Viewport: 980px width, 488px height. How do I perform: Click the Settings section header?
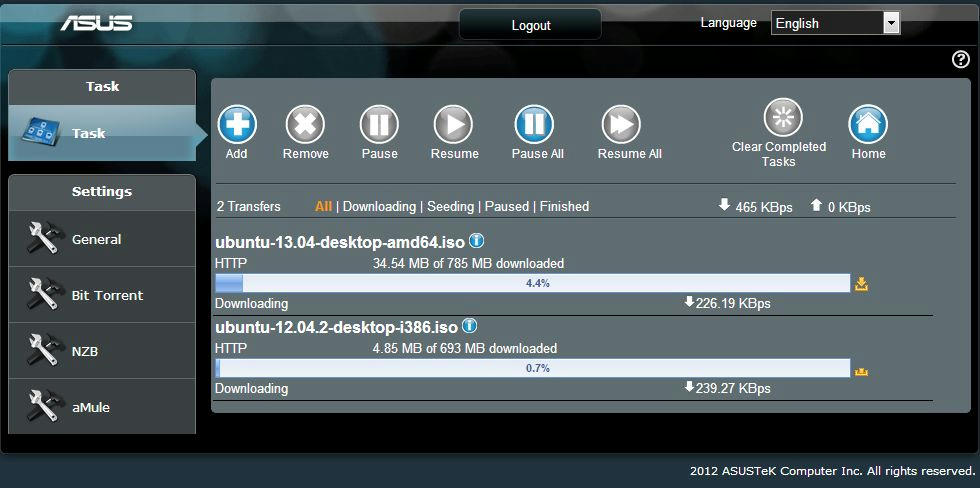point(102,191)
